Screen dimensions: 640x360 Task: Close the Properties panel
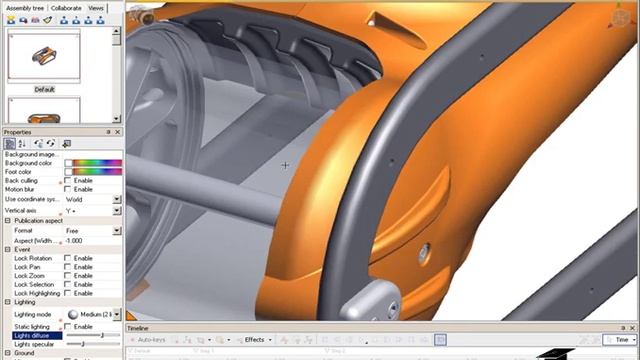pyautogui.click(x=118, y=132)
